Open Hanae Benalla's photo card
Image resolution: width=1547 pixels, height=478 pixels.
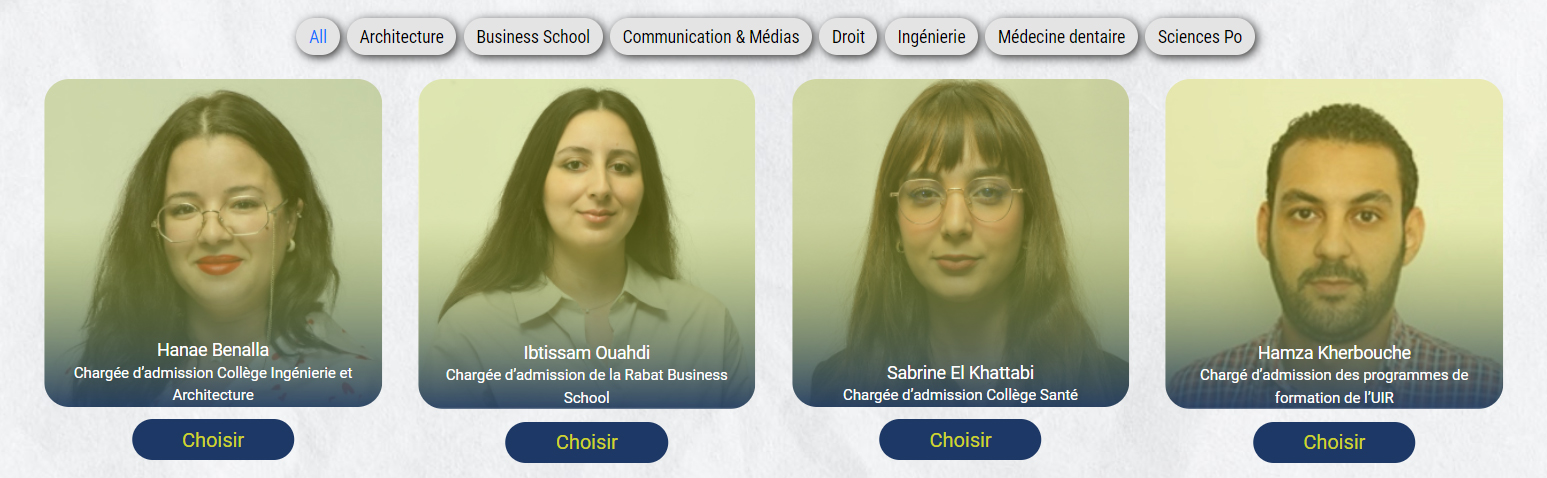[213, 243]
